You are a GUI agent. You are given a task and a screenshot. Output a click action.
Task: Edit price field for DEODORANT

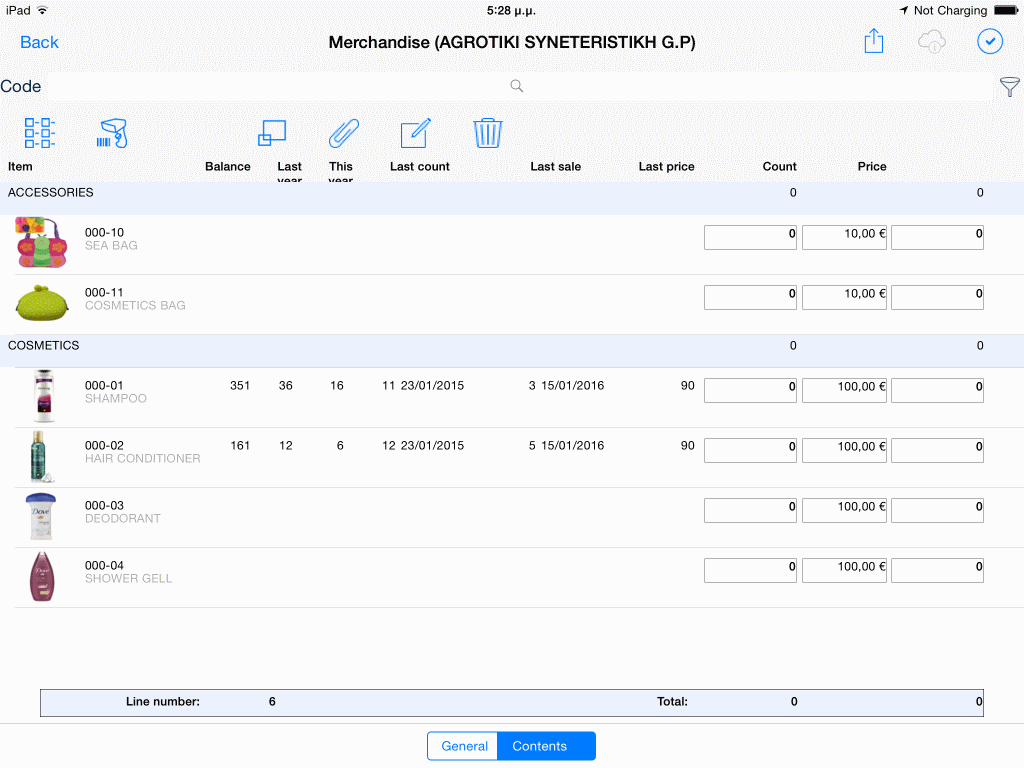844,510
